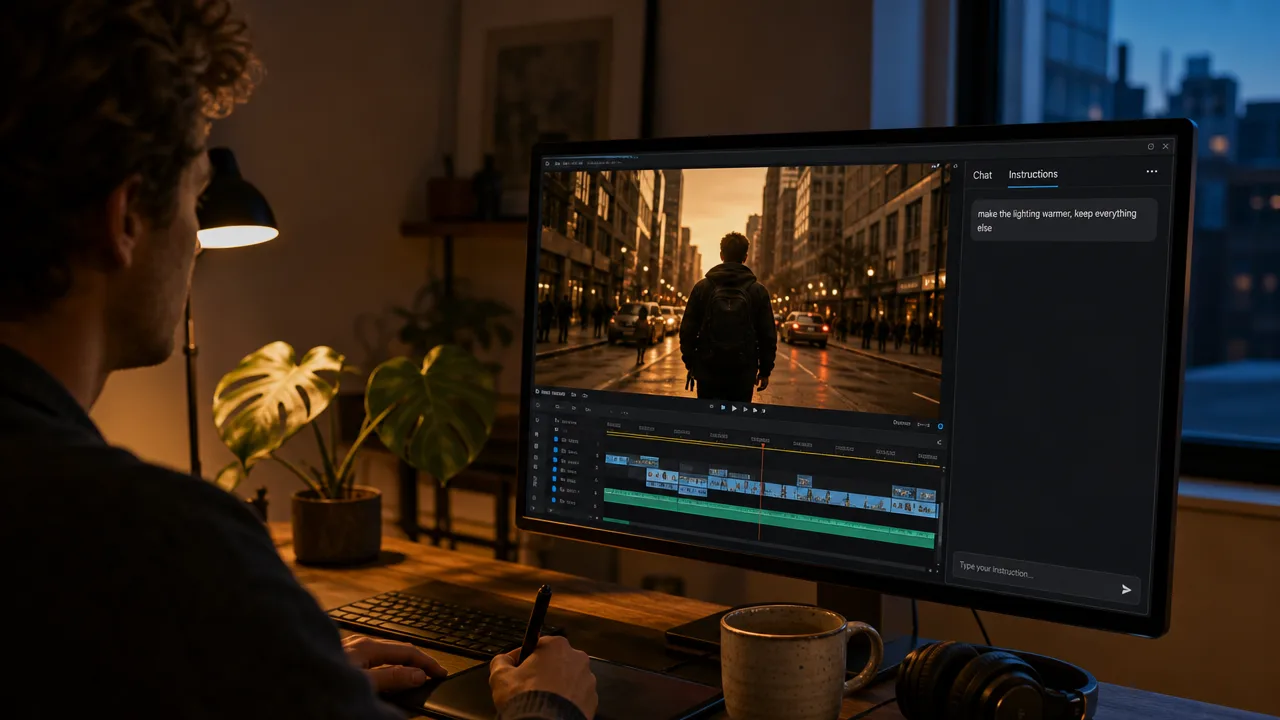Click the blue circular icon right of the timeline header
This screenshot has height=720, width=1280.
pyautogui.click(x=940, y=426)
